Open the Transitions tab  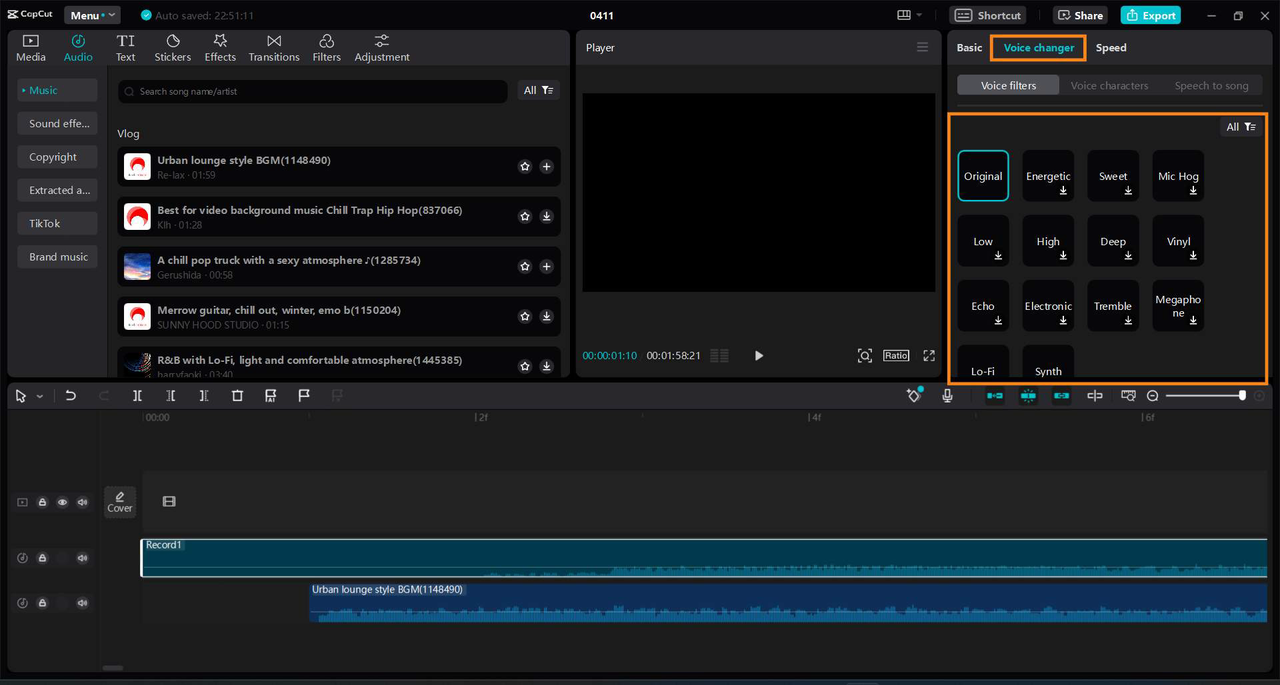(x=274, y=48)
